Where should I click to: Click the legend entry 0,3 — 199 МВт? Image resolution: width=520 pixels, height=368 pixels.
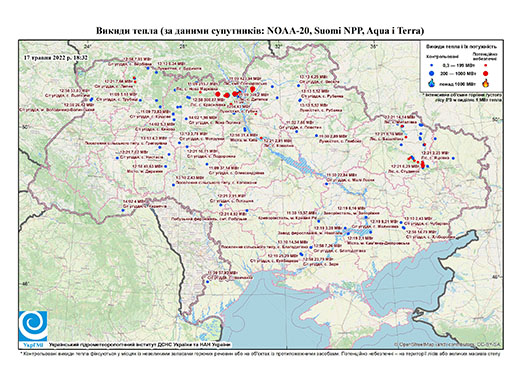(459, 66)
